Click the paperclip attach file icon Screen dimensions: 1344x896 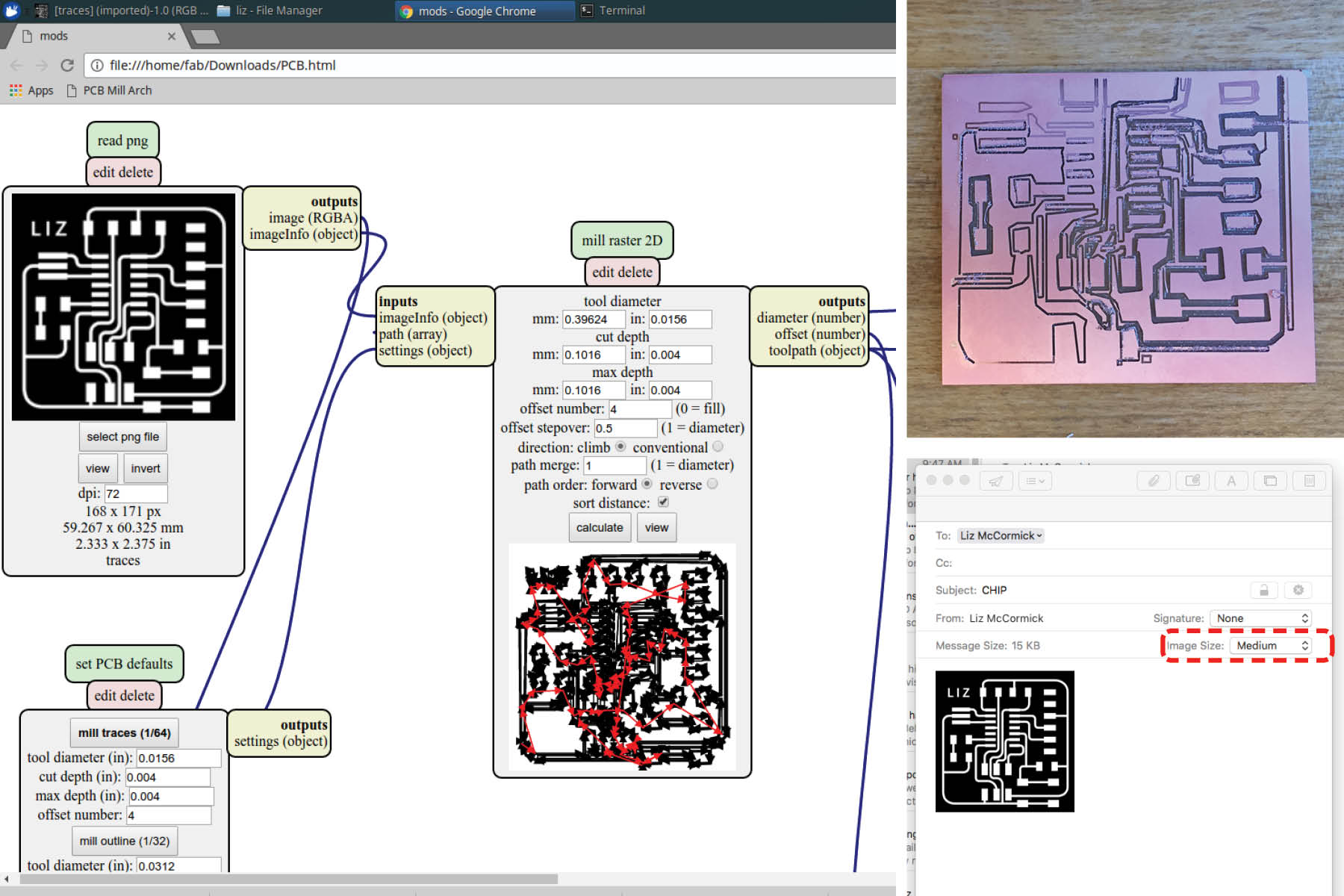pos(1154,482)
